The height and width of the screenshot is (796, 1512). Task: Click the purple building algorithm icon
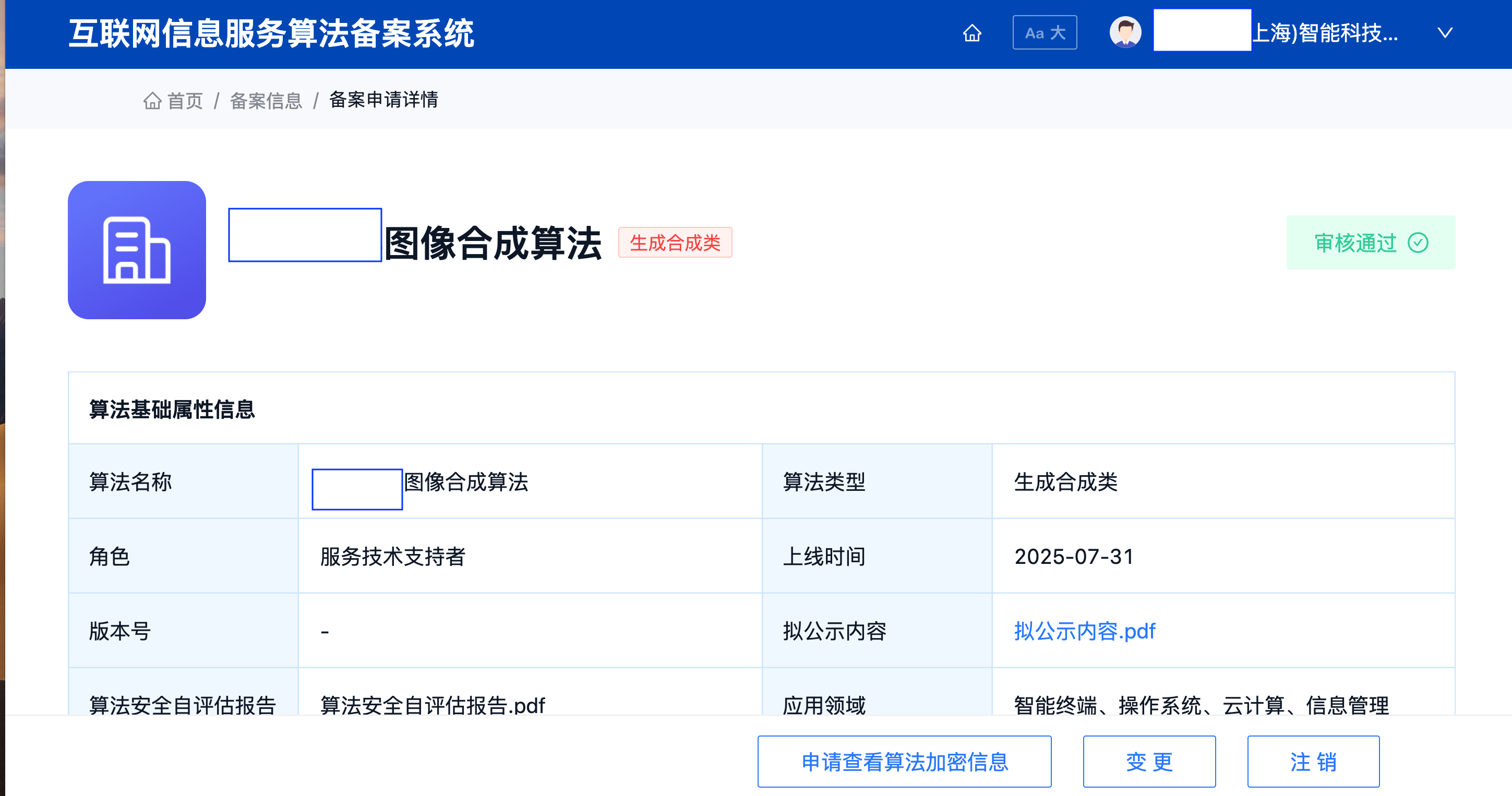click(137, 250)
